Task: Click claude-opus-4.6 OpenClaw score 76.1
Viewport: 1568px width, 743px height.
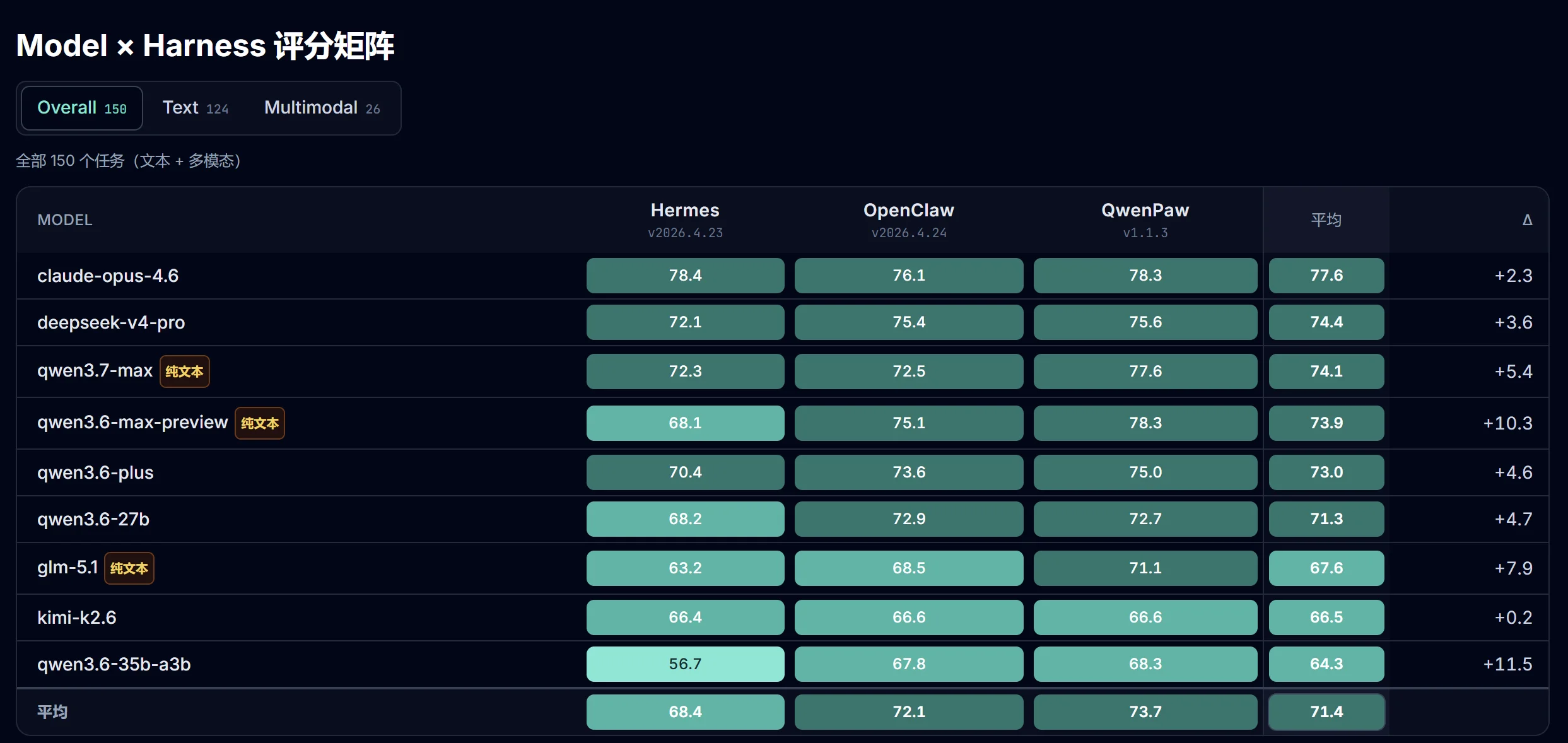Action: 909,276
